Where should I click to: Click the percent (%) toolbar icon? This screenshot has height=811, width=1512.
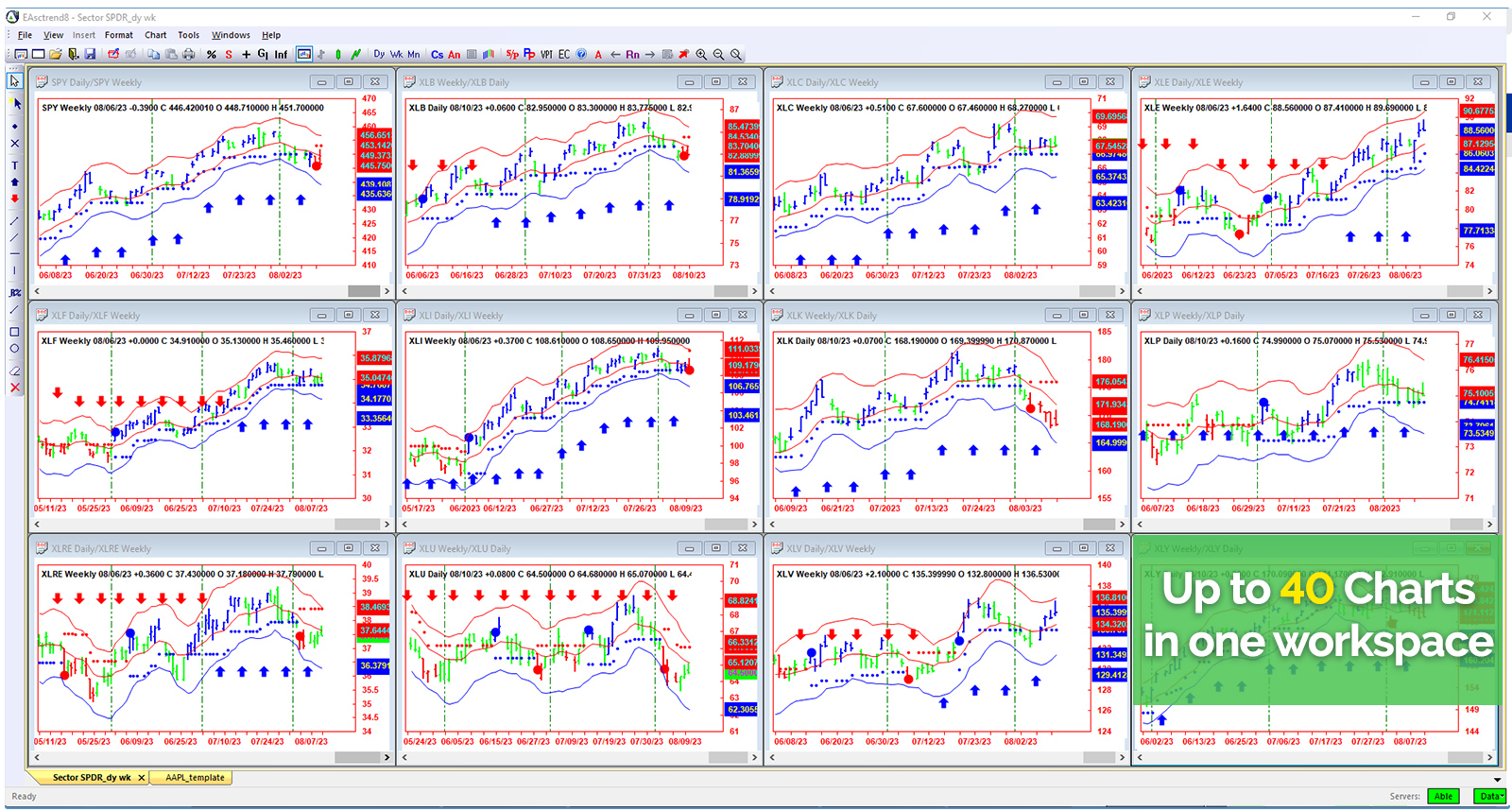coord(212,54)
